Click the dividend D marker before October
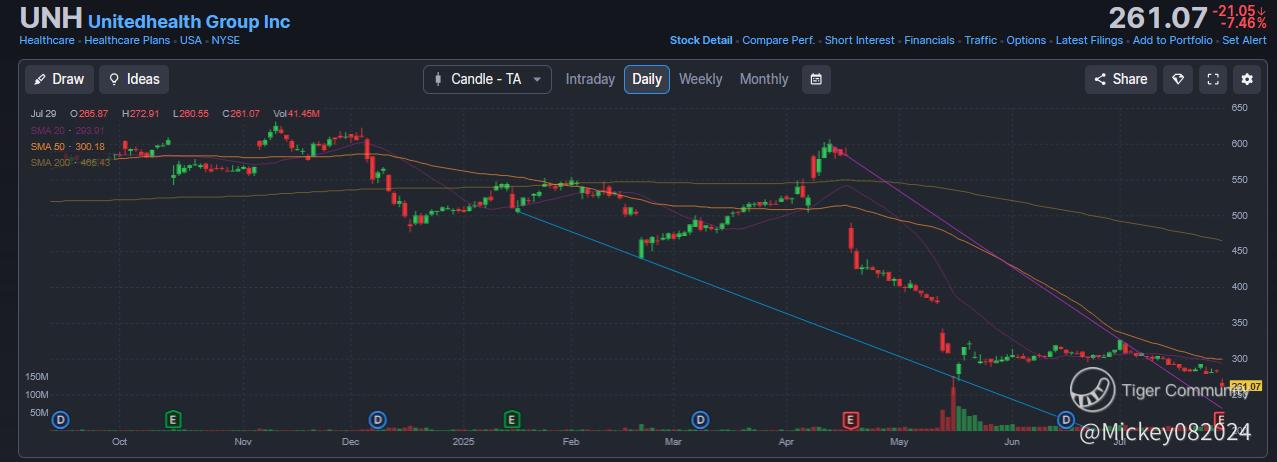Screen dimensions: 1277x462 (59, 419)
